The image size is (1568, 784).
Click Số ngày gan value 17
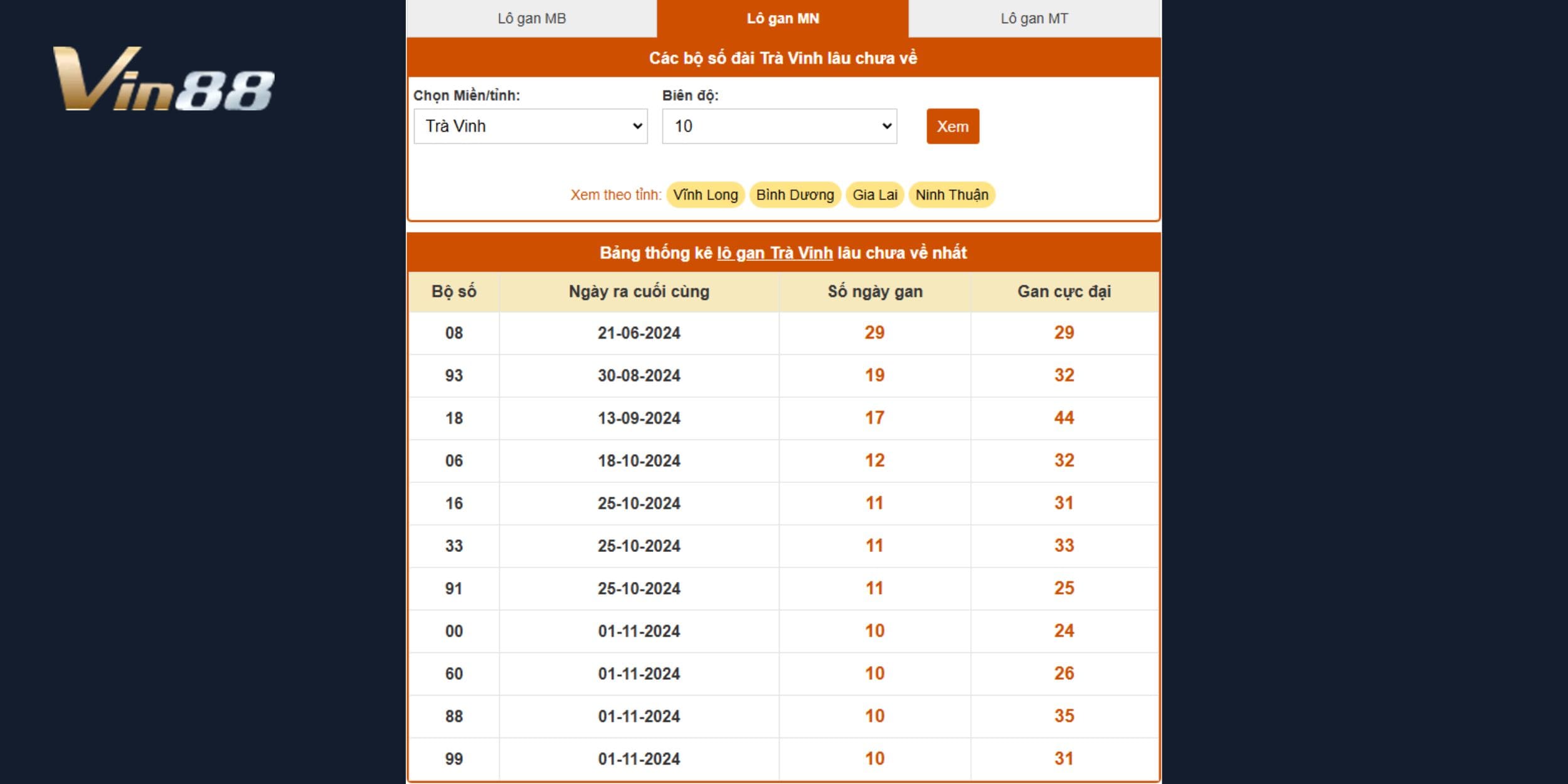(875, 418)
